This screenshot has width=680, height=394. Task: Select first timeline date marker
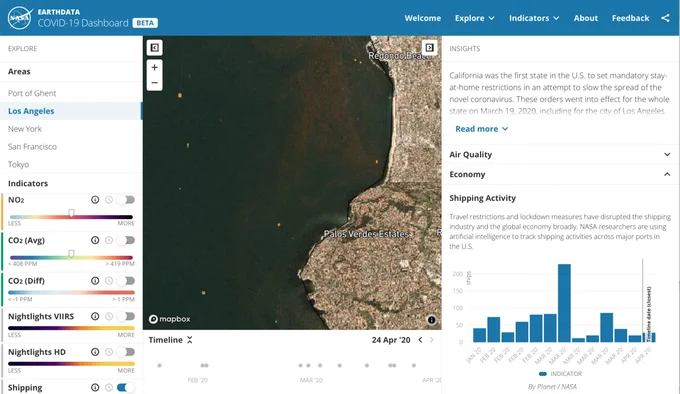tap(159, 365)
